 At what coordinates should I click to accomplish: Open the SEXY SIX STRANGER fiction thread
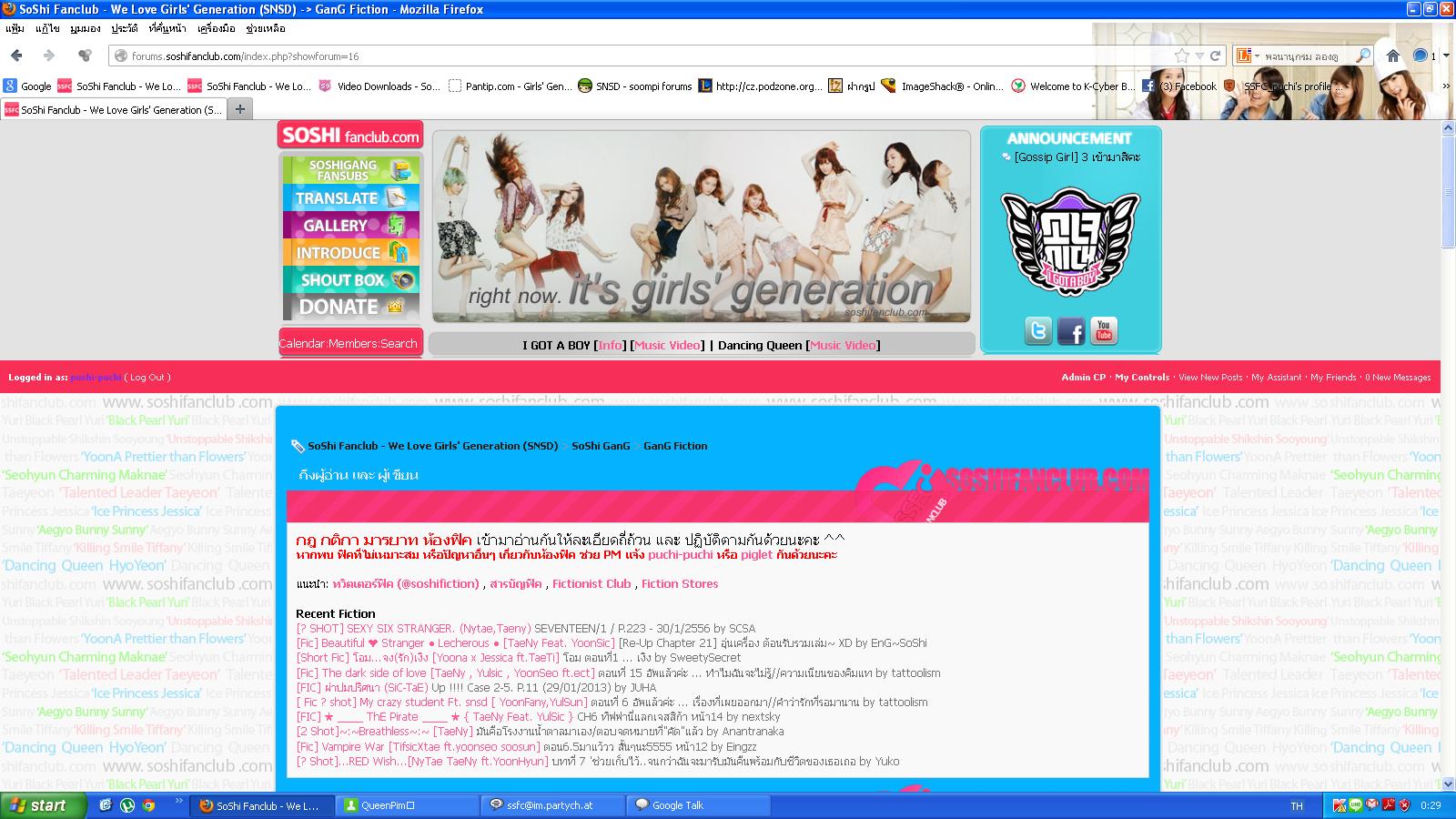(413, 629)
